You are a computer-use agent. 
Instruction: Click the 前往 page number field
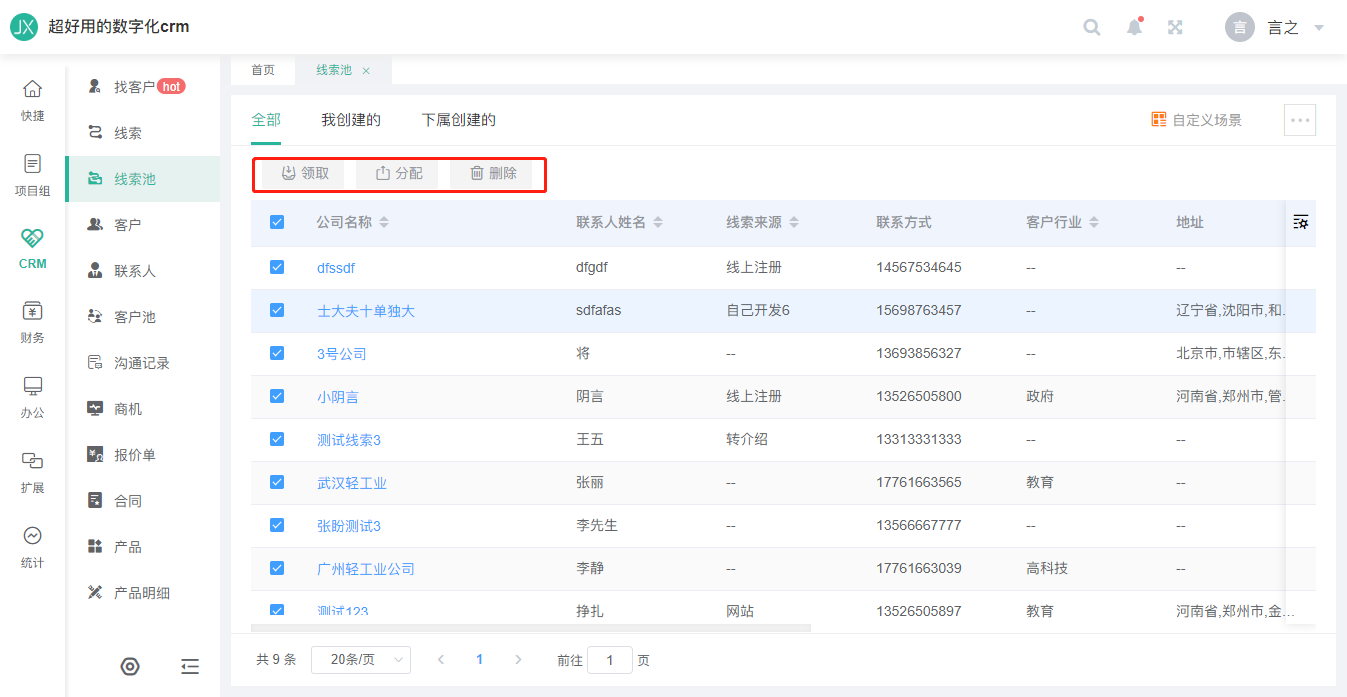pyautogui.click(x=610, y=660)
